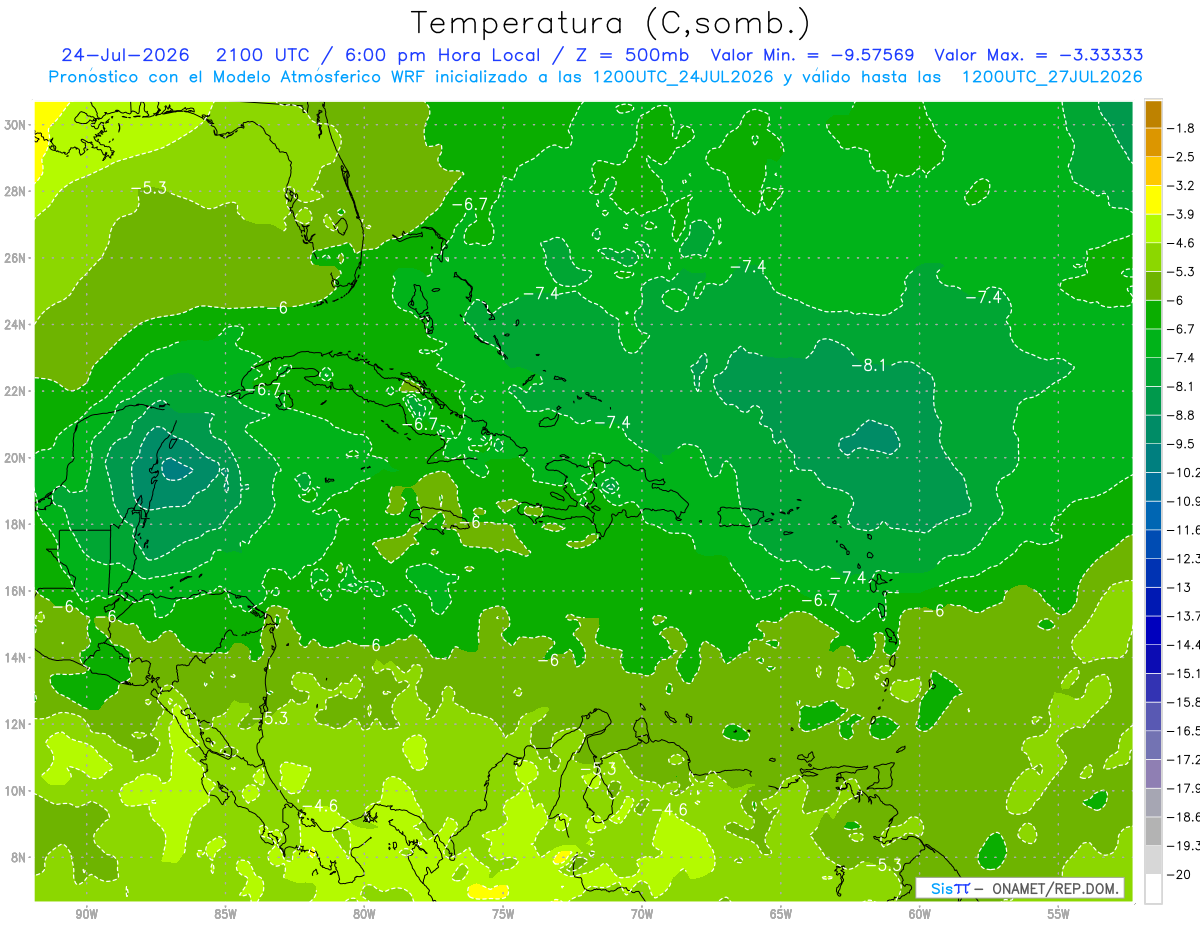
Task: Click the '-1.8' color scale tick
Action: coord(1183,128)
